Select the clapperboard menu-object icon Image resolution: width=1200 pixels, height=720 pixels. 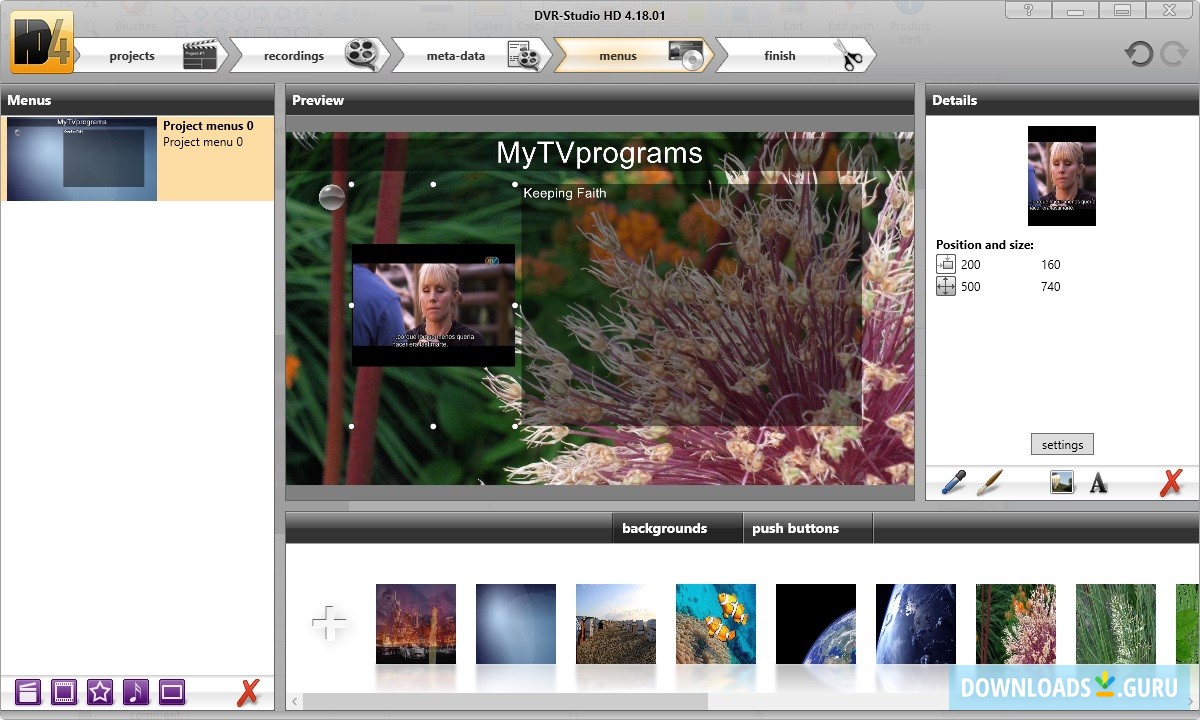(x=28, y=691)
